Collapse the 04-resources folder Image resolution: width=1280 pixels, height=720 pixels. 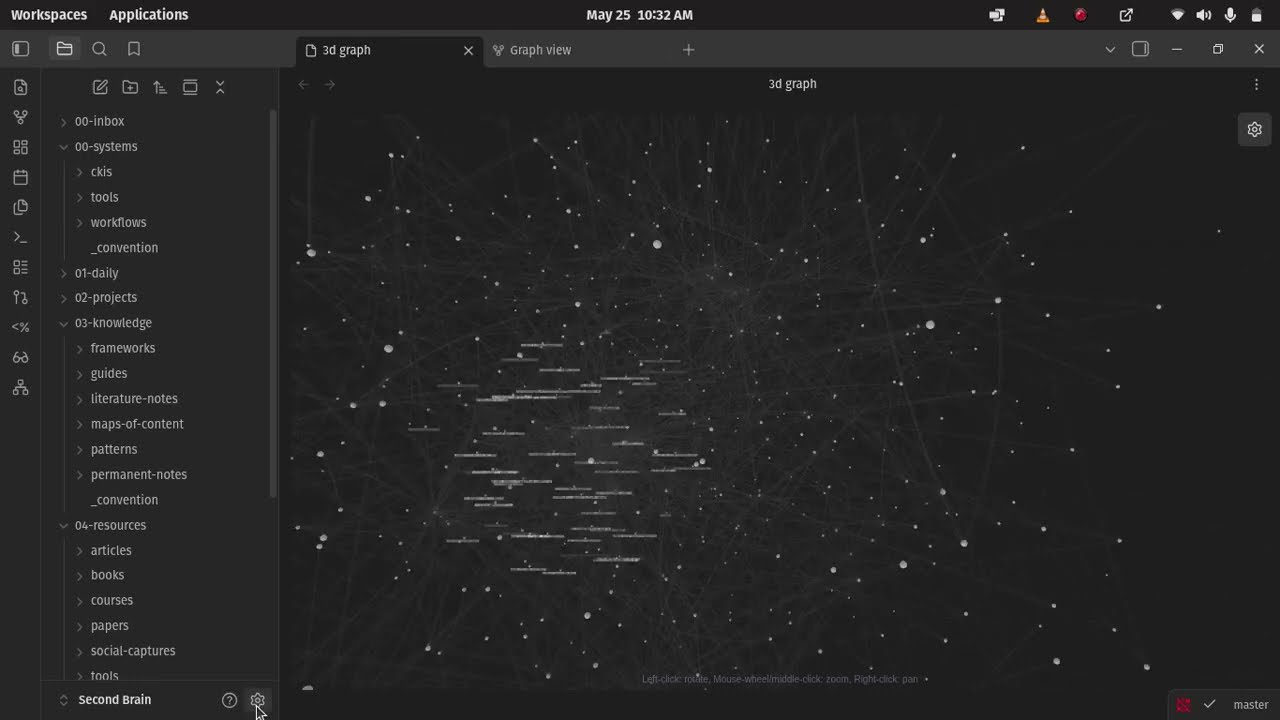tap(63, 525)
